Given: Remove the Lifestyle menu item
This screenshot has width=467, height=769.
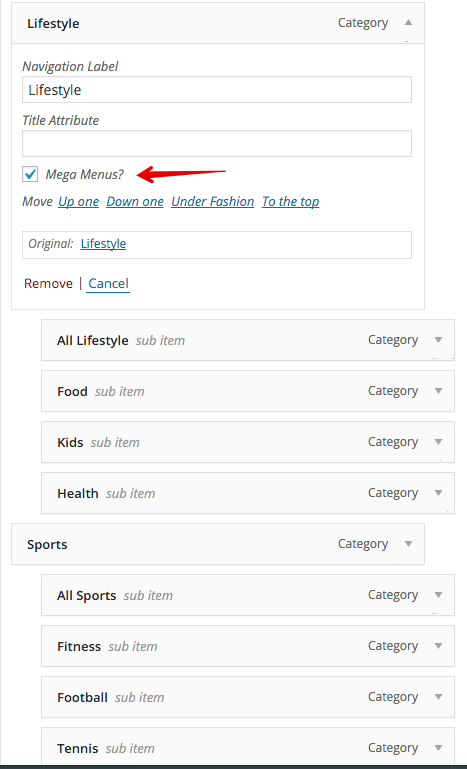Looking at the screenshot, I should pyautogui.click(x=48, y=283).
